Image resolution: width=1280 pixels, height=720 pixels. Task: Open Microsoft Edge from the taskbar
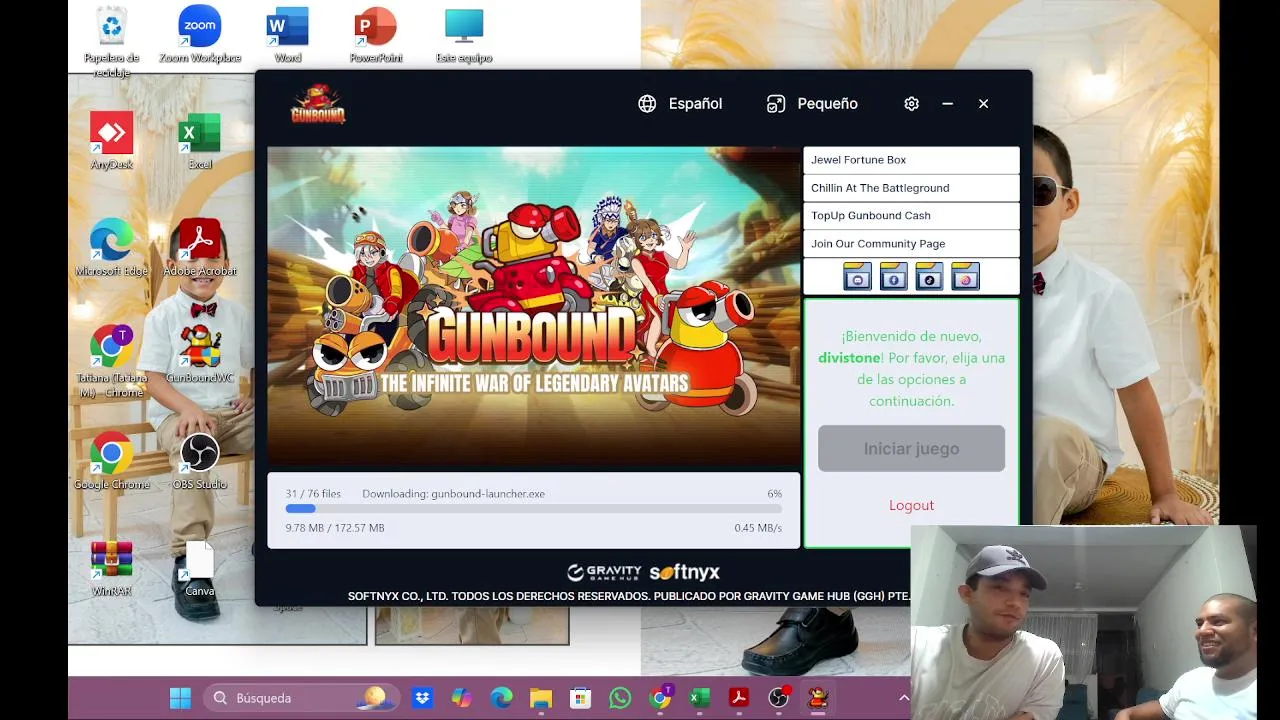click(x=501, y=698)
